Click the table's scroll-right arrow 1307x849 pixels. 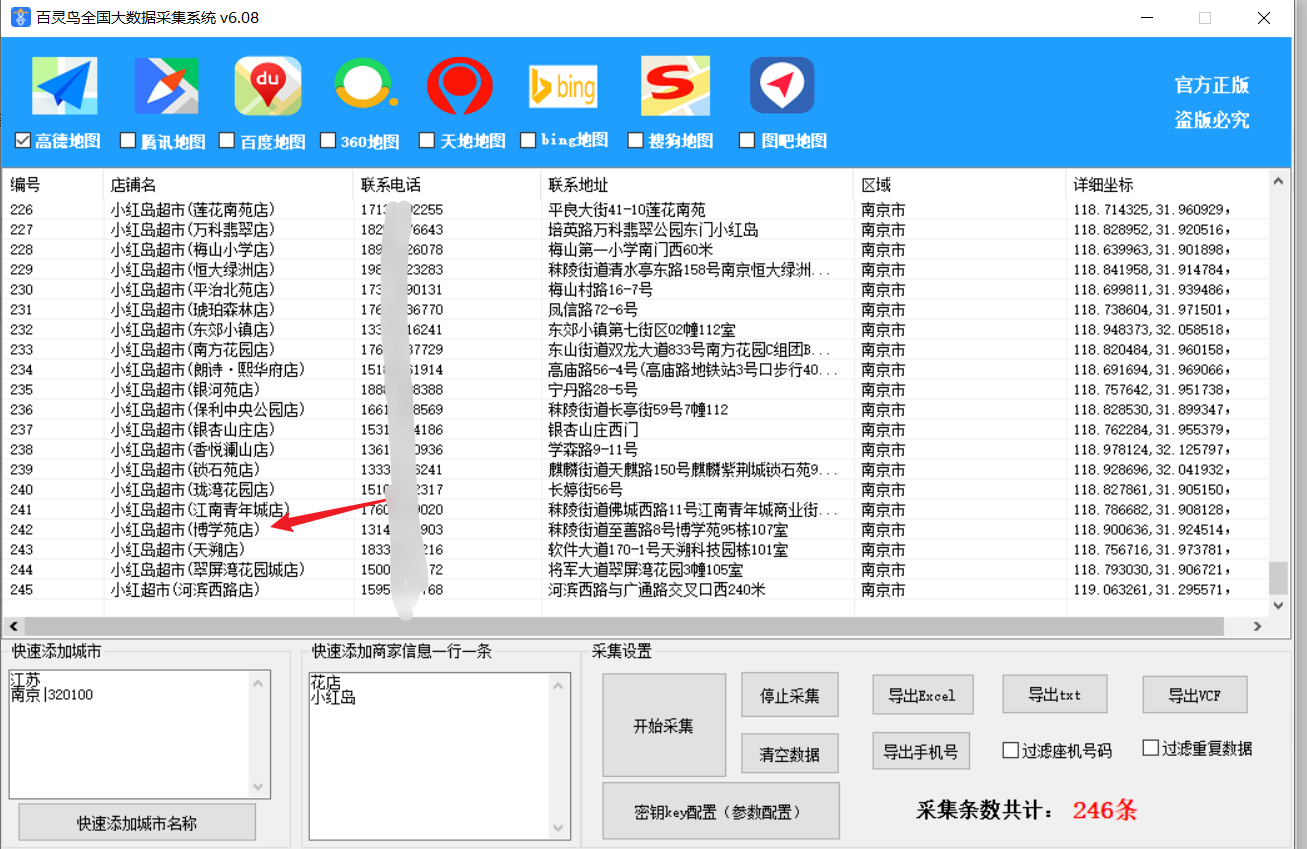1257,626
